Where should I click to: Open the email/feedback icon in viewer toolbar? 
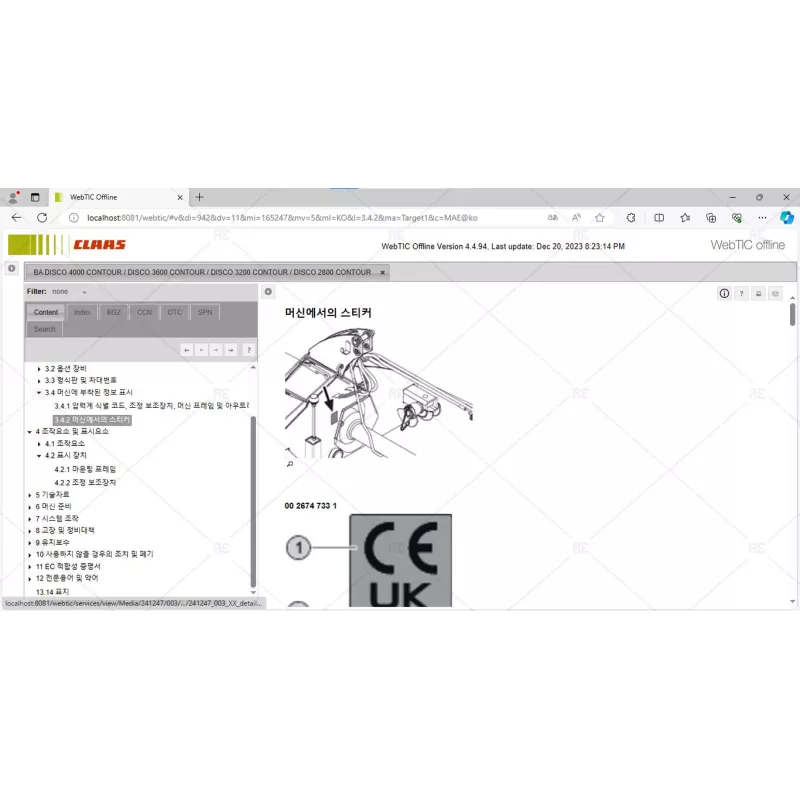775,293
